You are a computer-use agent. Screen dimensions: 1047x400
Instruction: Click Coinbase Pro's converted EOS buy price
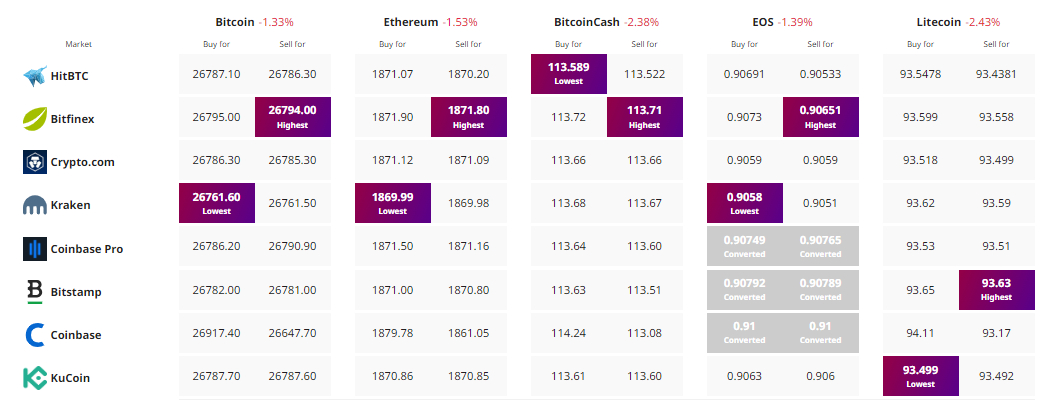[744, 248]
